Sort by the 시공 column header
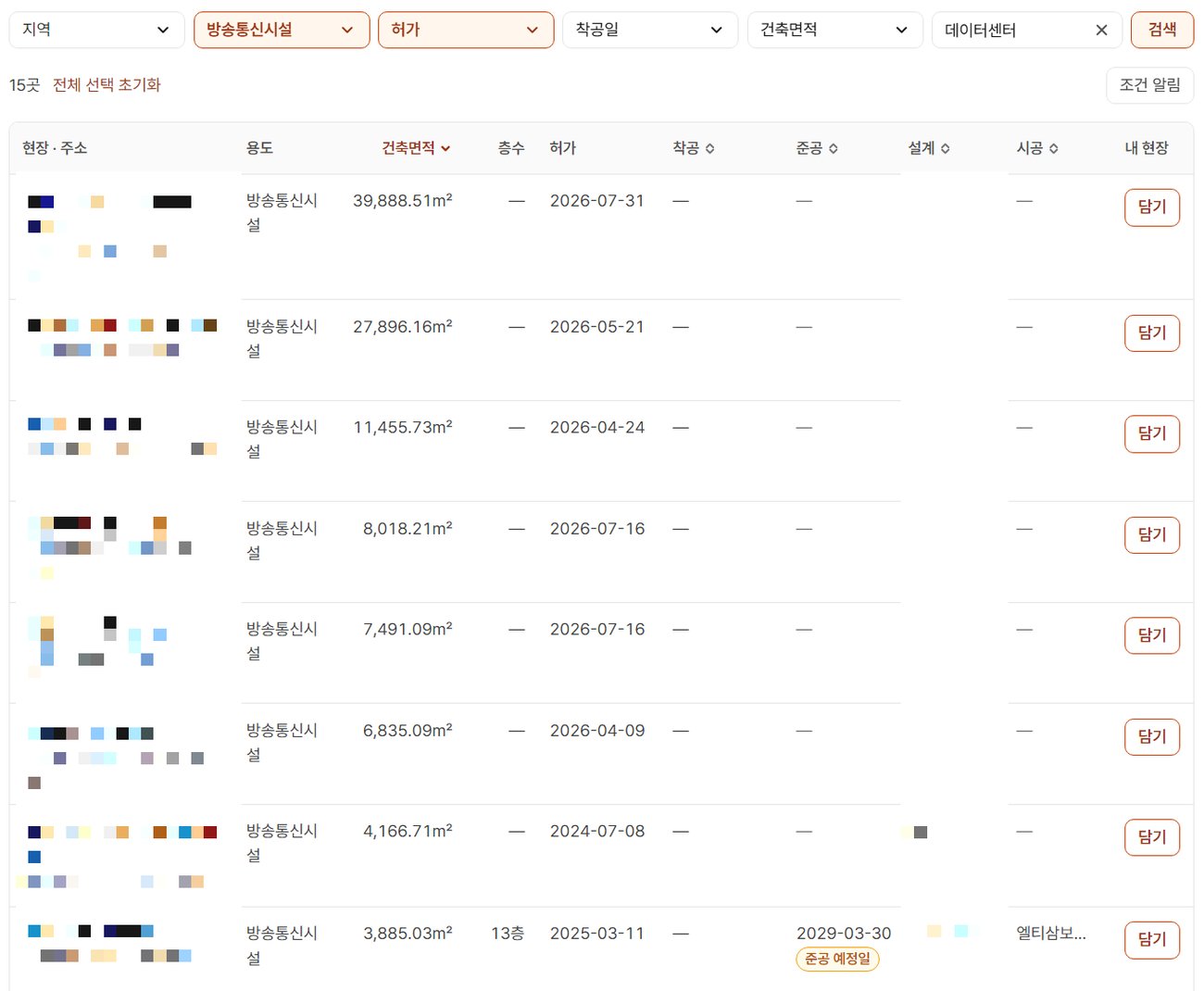Screen dimensions: 1204x991 1037,148
